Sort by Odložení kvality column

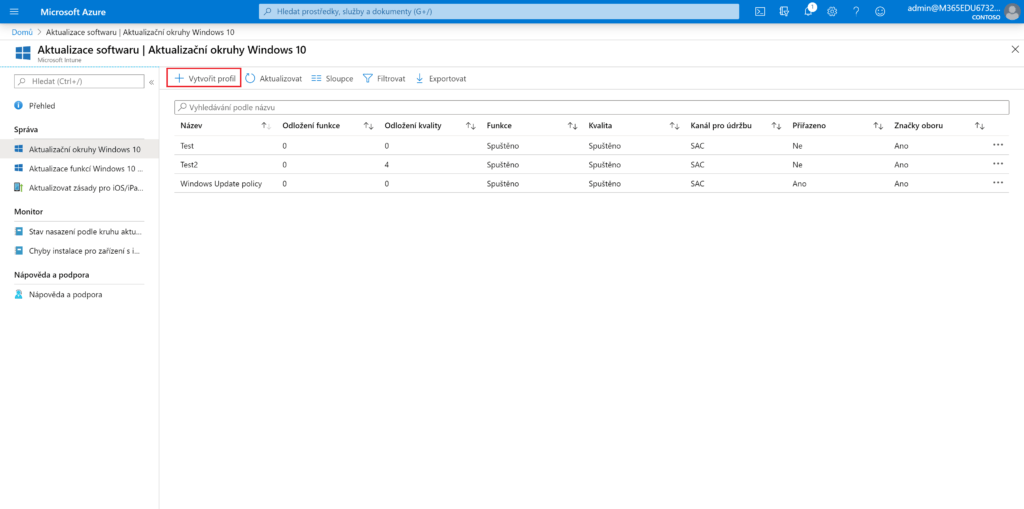(x=470, y=126)
